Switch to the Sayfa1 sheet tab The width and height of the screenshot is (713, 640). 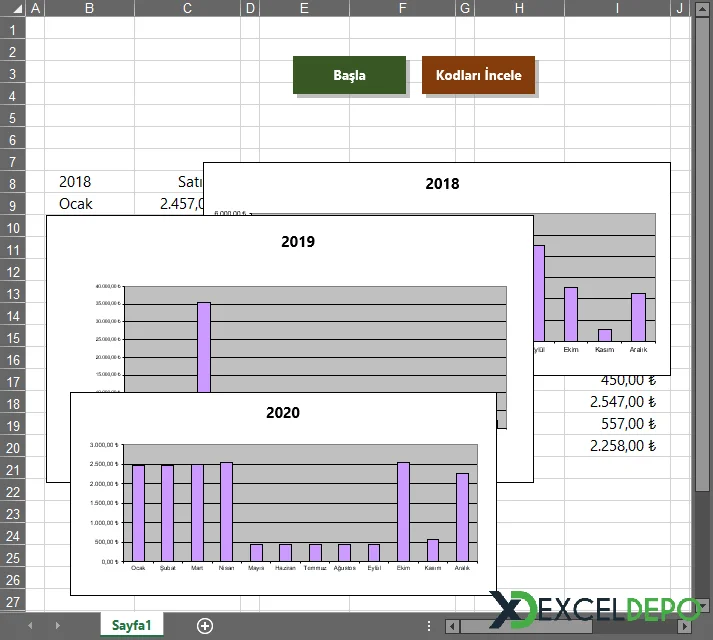131,626
